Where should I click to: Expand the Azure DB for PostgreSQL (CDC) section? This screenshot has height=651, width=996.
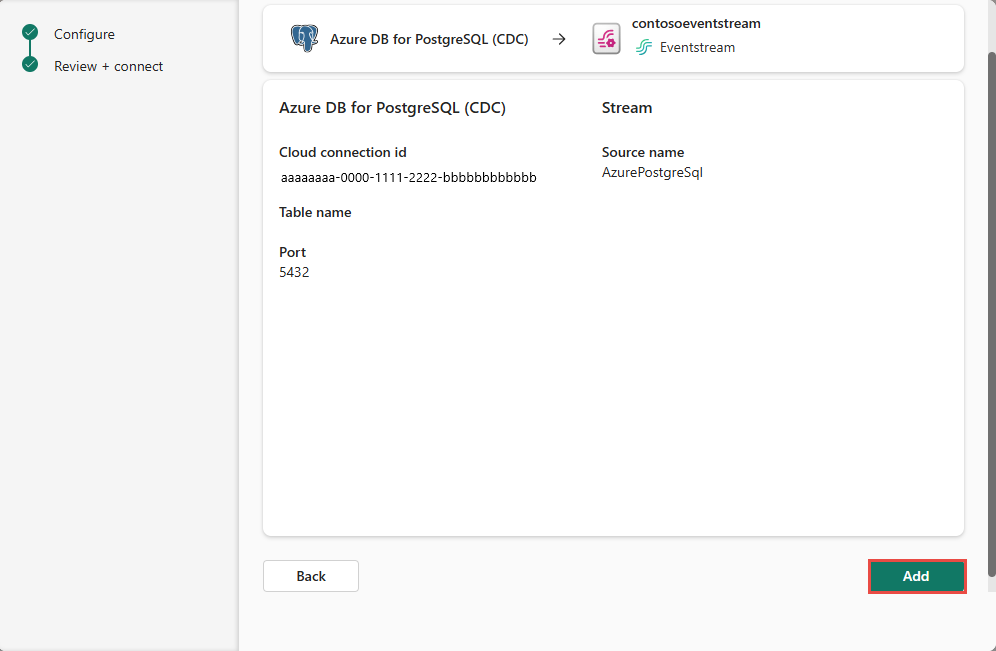390,107
